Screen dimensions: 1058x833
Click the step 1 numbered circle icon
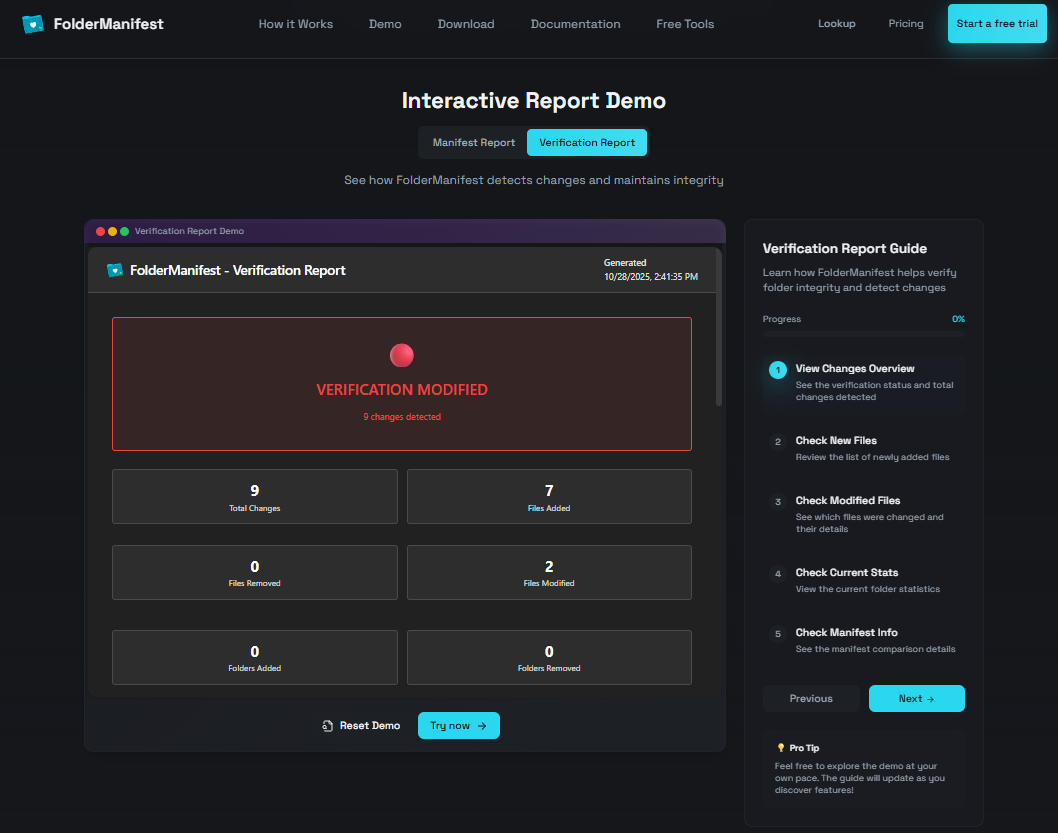(777, 370)
